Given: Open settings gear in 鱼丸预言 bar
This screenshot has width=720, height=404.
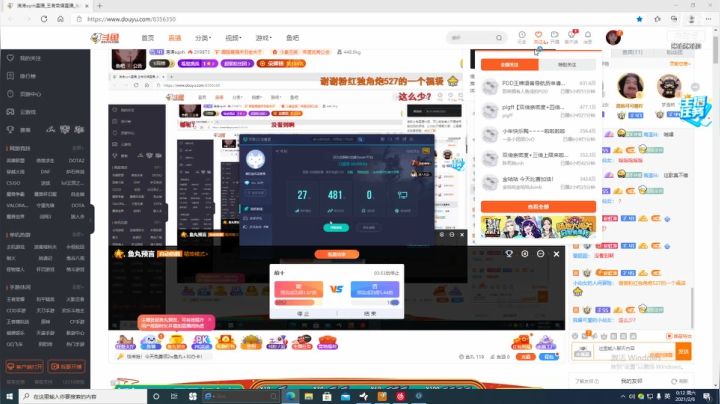Looking at the screenshot, I should pyautogui.click(x=525, y=253).
